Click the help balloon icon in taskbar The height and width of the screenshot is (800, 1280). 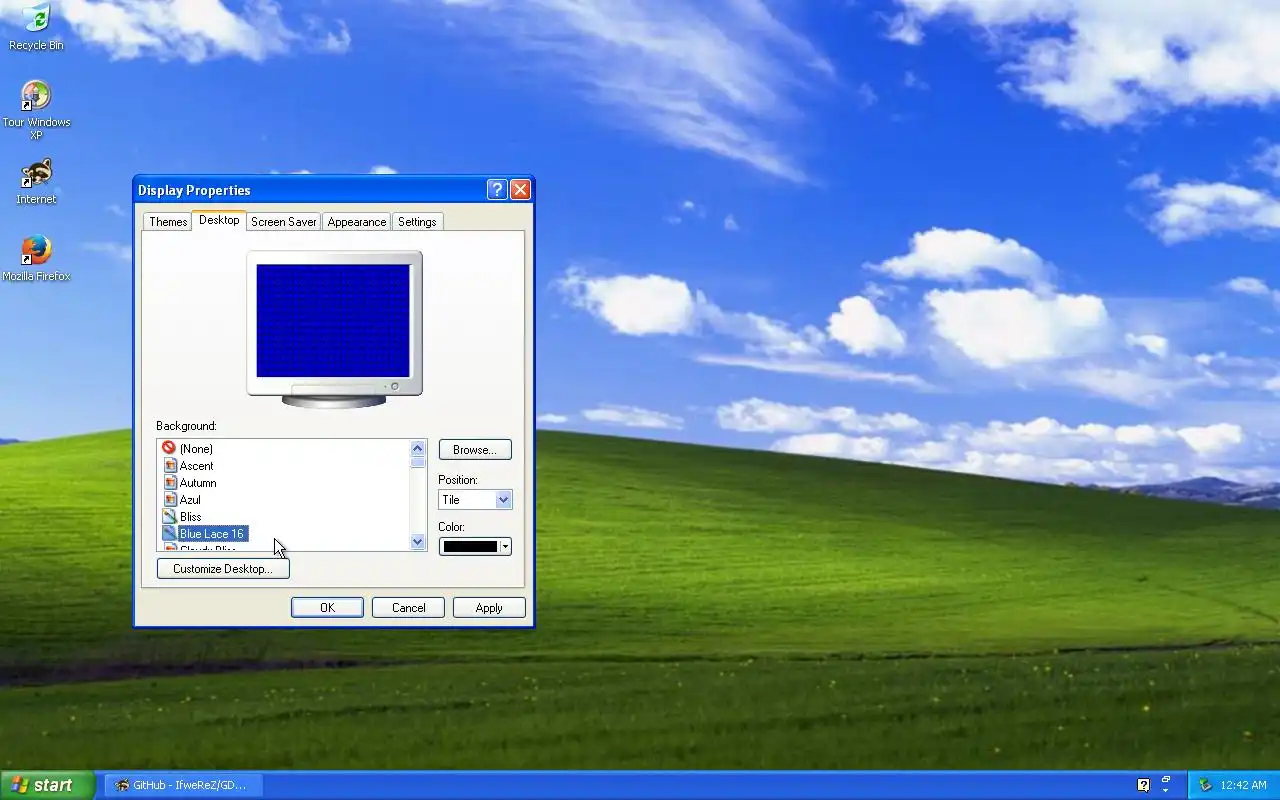(1143, 785)
